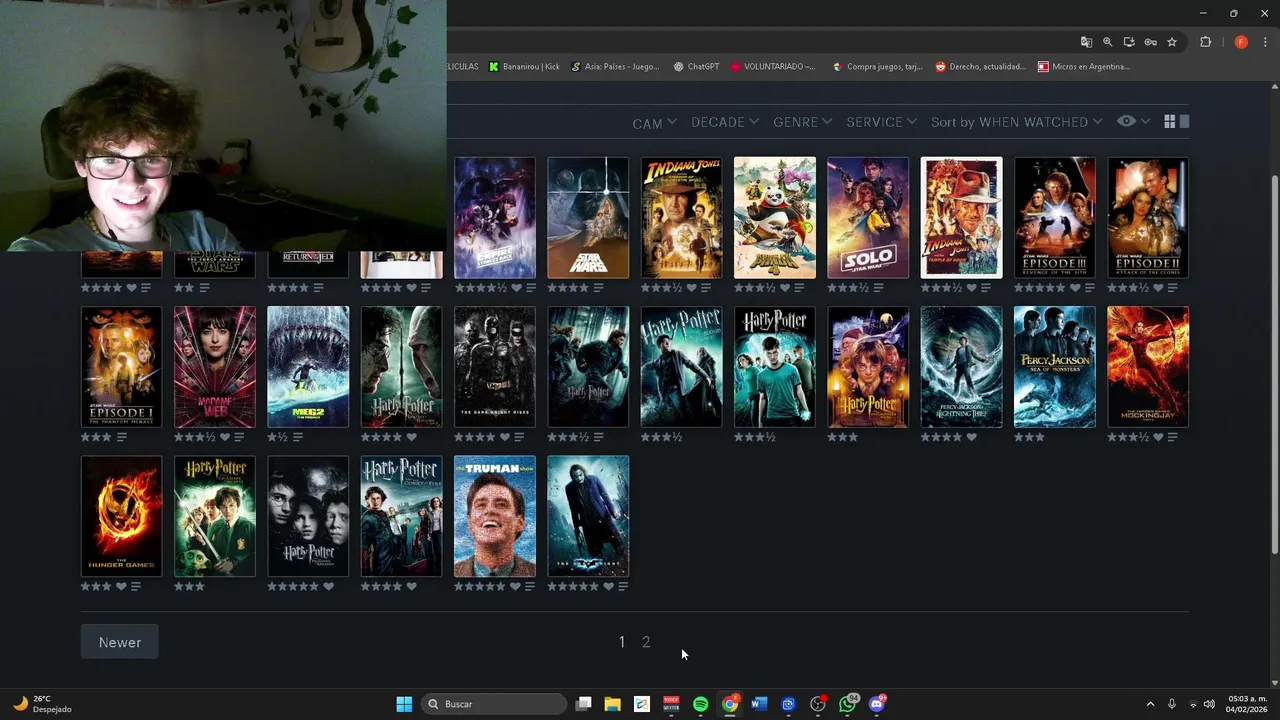Open the Compra juegos bookmark
The width and height of the screenshot is (1280, 720).
click(x=877, y=67)
